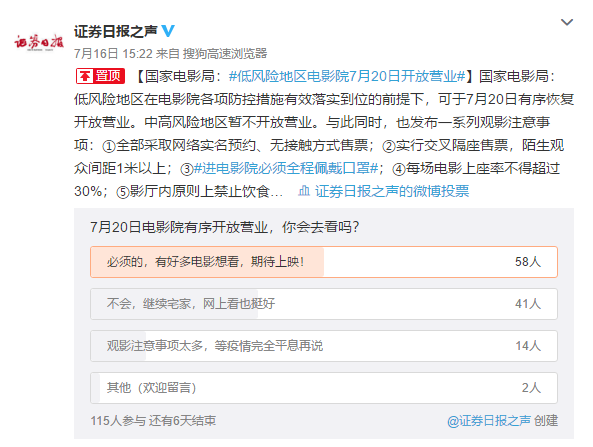This screenshot has width=593, height=447.
Task: Select poll option 必须的，有好多电影想看
Action: pos(324,262)
